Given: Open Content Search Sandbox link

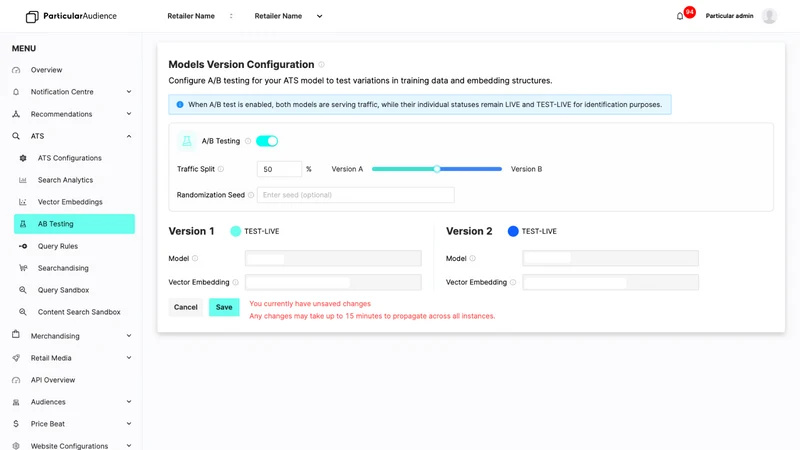Looking at the screenshot, I should tap(79, 312).
